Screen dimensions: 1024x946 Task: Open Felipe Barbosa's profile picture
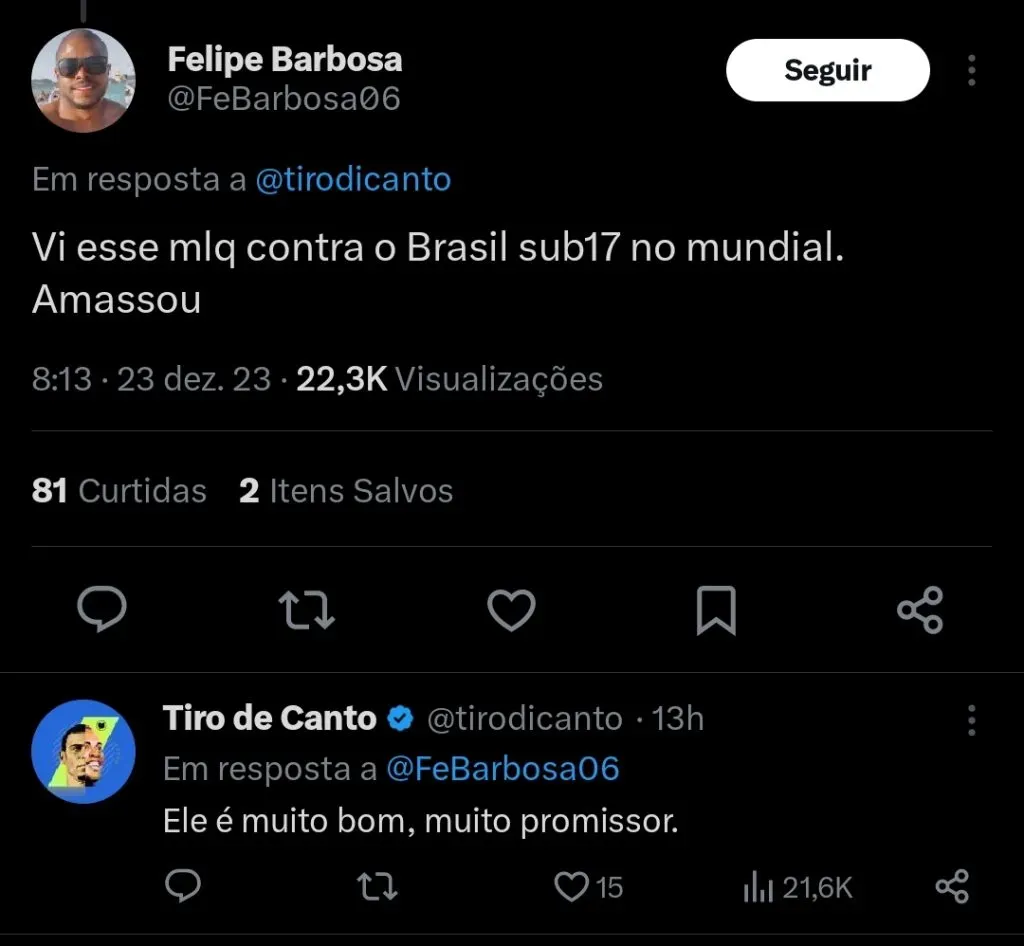(x=83, y=81)
